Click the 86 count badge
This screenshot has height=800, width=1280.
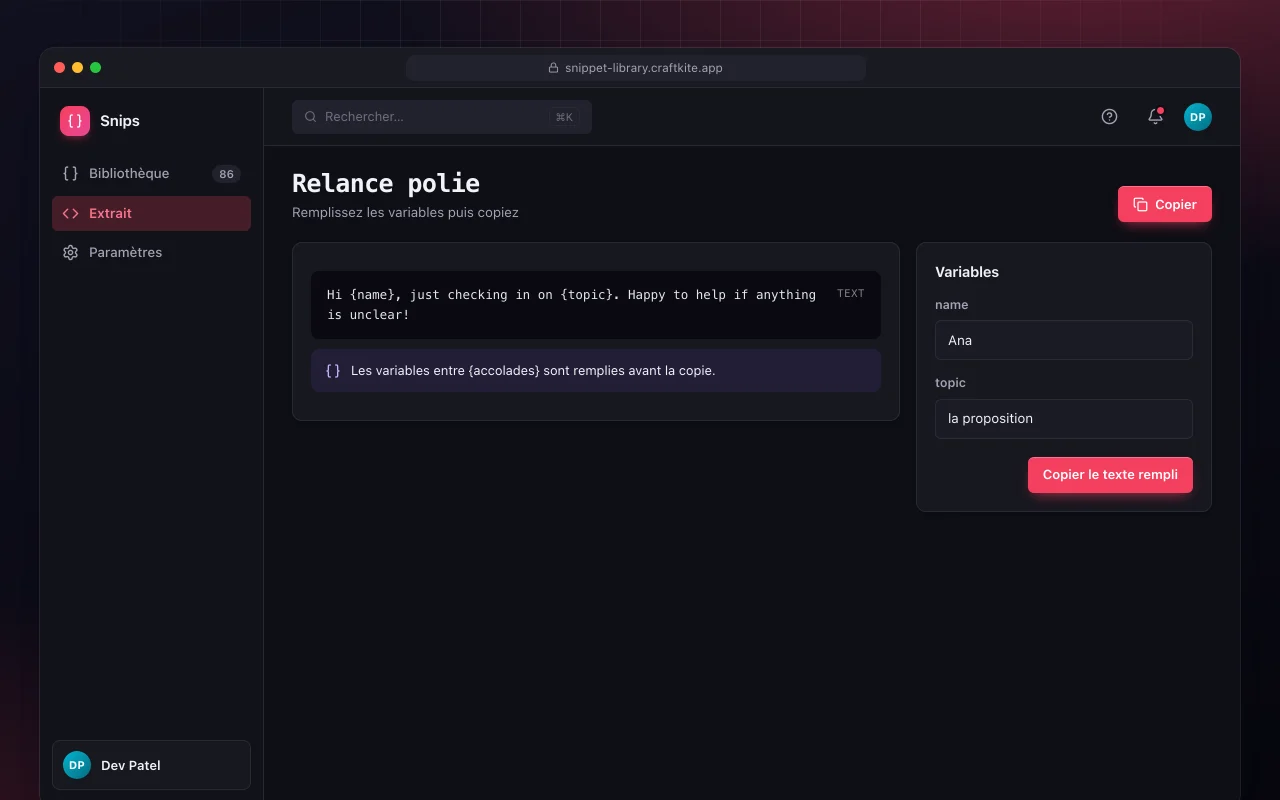click(227, 174)
